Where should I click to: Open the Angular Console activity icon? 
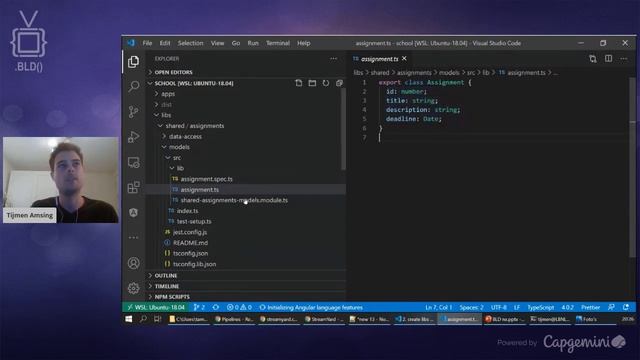click(x=133, y=212)
